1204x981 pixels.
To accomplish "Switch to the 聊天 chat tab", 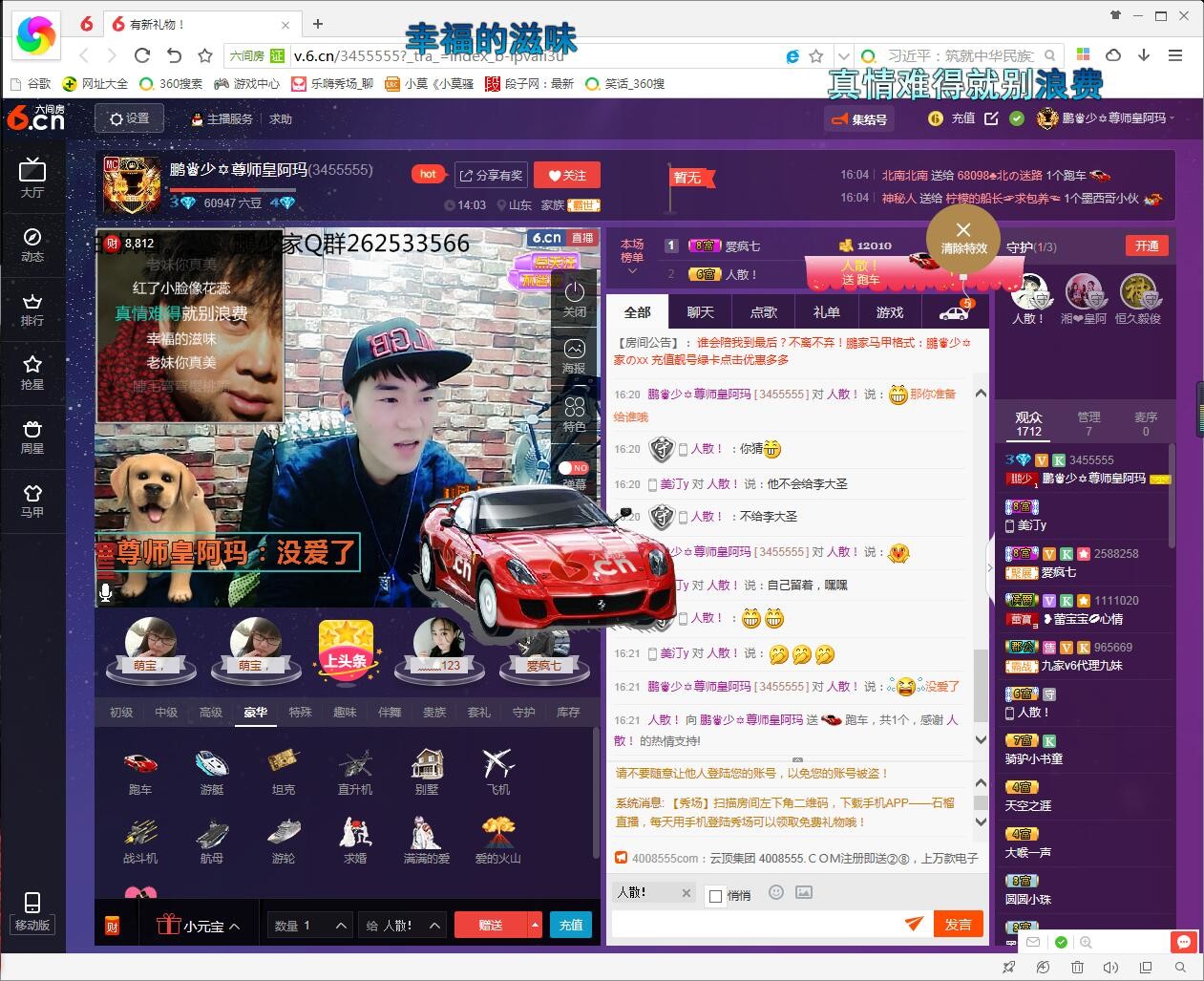I will click(701, 312).
